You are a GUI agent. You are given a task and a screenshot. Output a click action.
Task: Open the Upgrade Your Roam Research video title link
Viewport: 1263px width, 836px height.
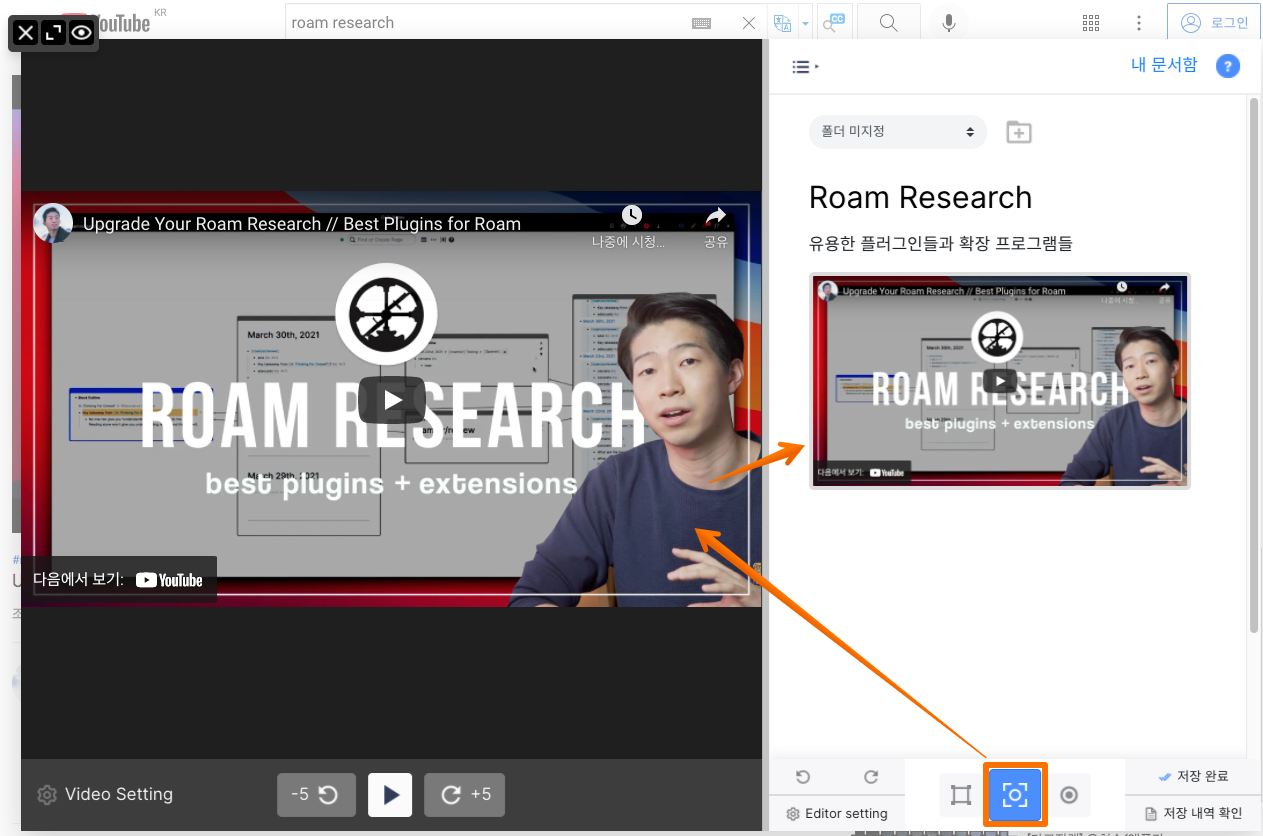(x=302, y=224)
